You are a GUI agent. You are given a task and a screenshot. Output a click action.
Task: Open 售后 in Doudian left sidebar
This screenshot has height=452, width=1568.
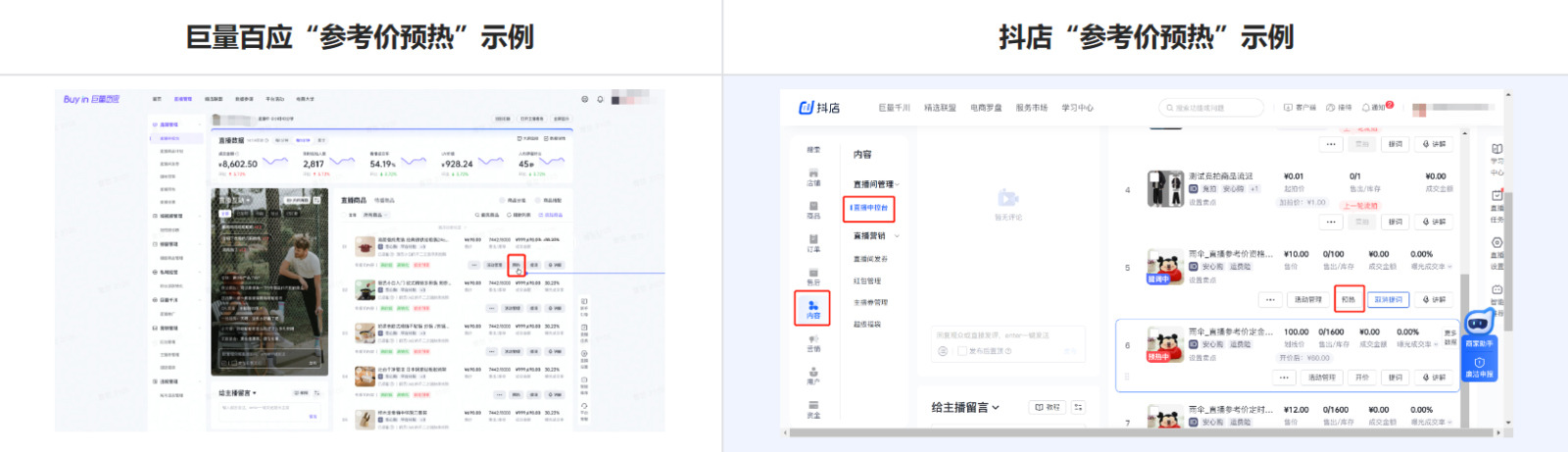[x=813, y=276]
